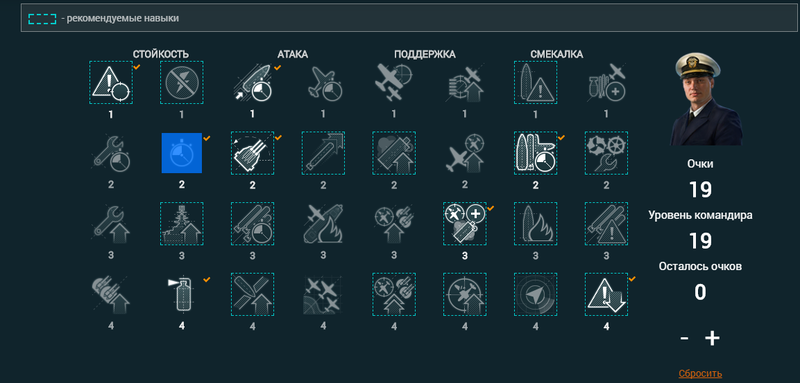The width and height of the screenshot is (800, 383).
Task: Click the torpedo speed arrow skill icon
Action: point(323,153)
